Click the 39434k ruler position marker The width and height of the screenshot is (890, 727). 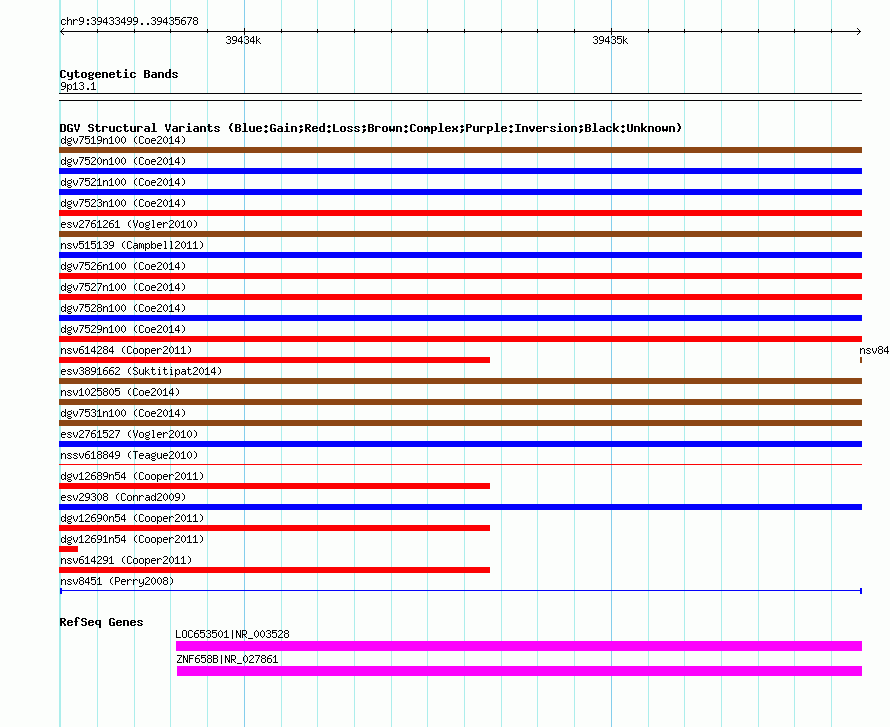coord(243,40)
